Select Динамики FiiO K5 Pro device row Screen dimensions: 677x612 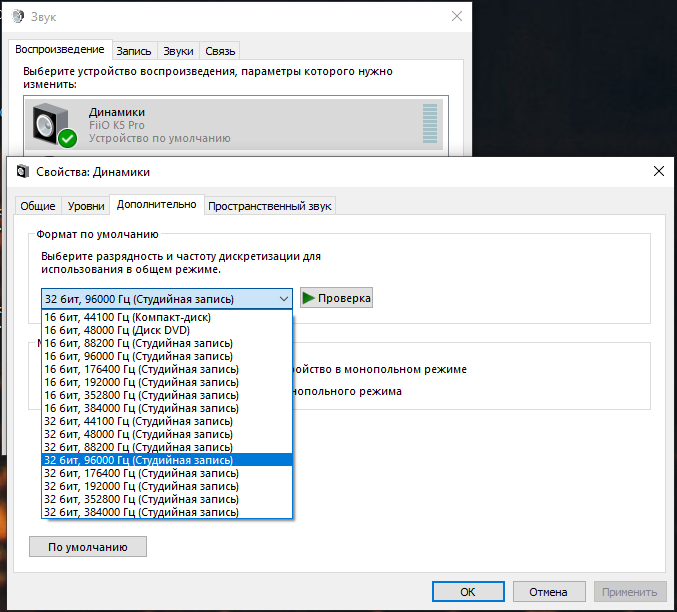234,124
